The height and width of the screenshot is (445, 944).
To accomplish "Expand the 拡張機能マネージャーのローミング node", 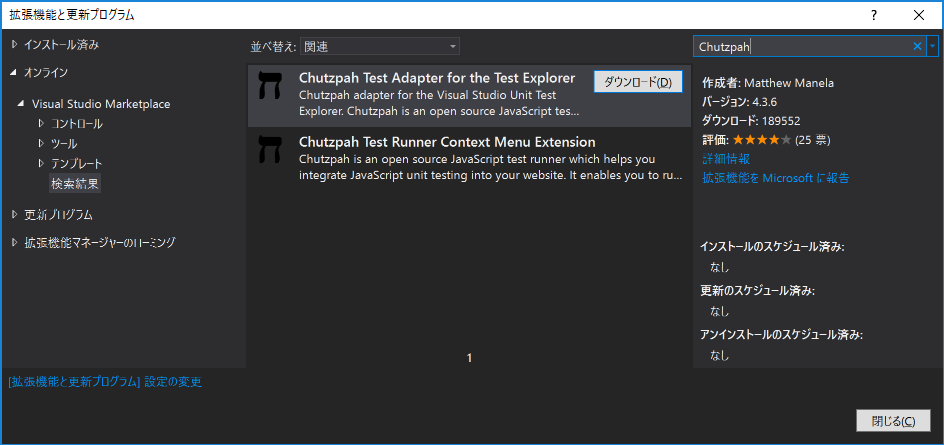I will coord(14,243).
